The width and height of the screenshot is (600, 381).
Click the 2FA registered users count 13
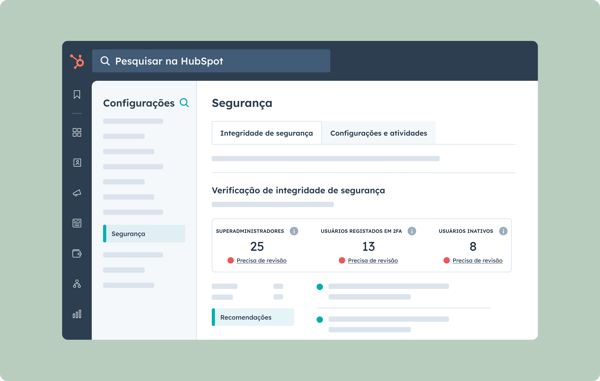[x=368, y=246]
